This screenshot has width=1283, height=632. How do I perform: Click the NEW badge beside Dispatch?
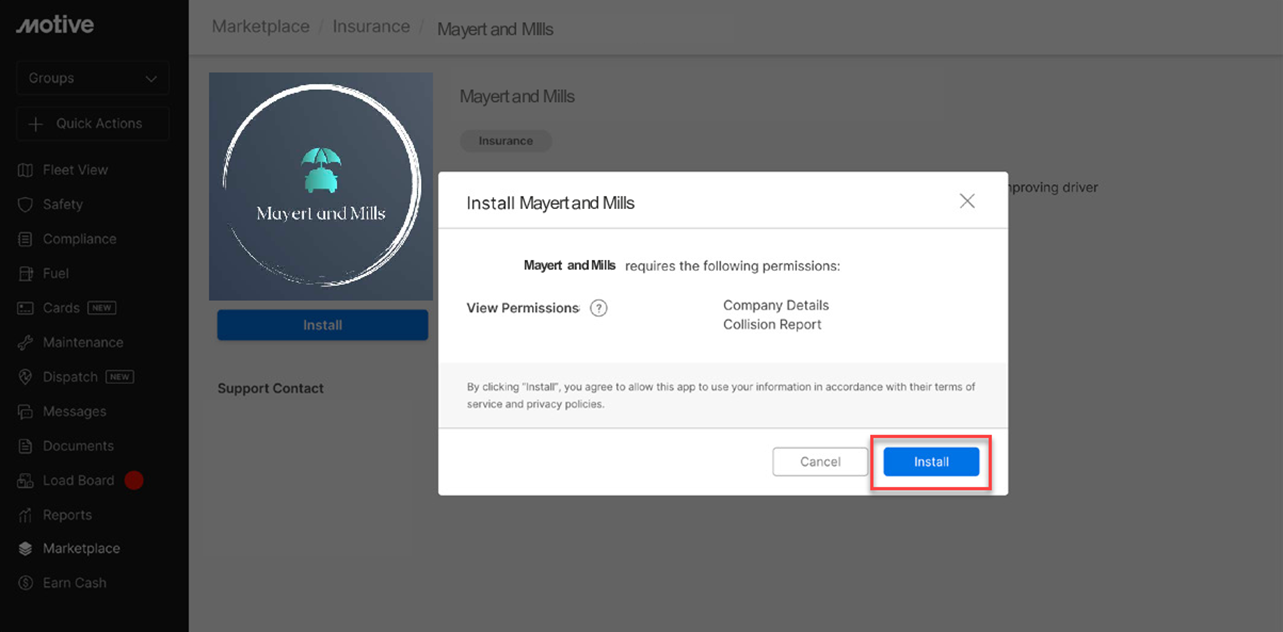(x=120, y=377)
